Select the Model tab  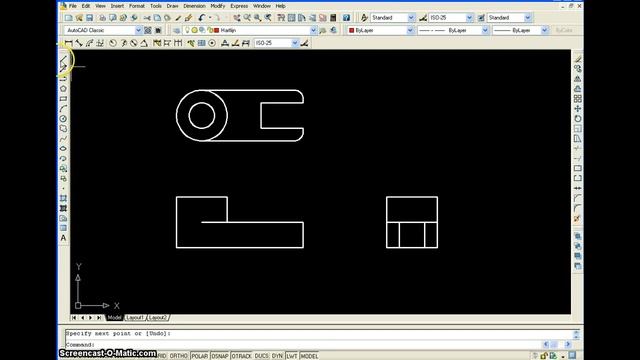114,318
